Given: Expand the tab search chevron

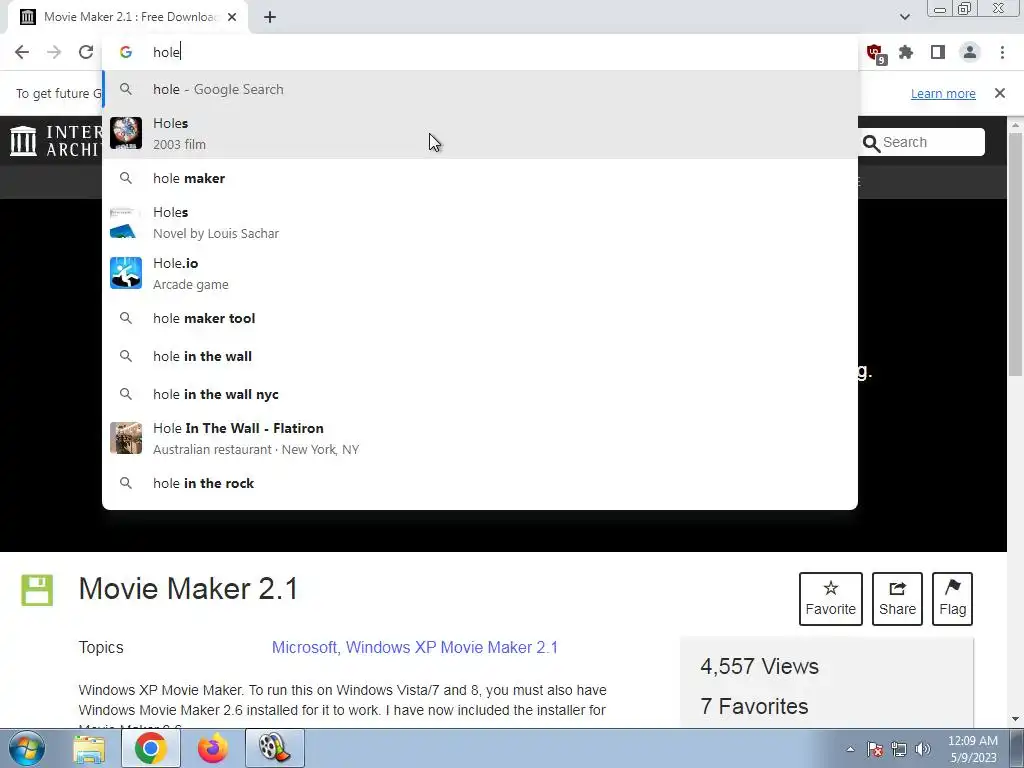Looking at the screenshot, I should (904, 17).
